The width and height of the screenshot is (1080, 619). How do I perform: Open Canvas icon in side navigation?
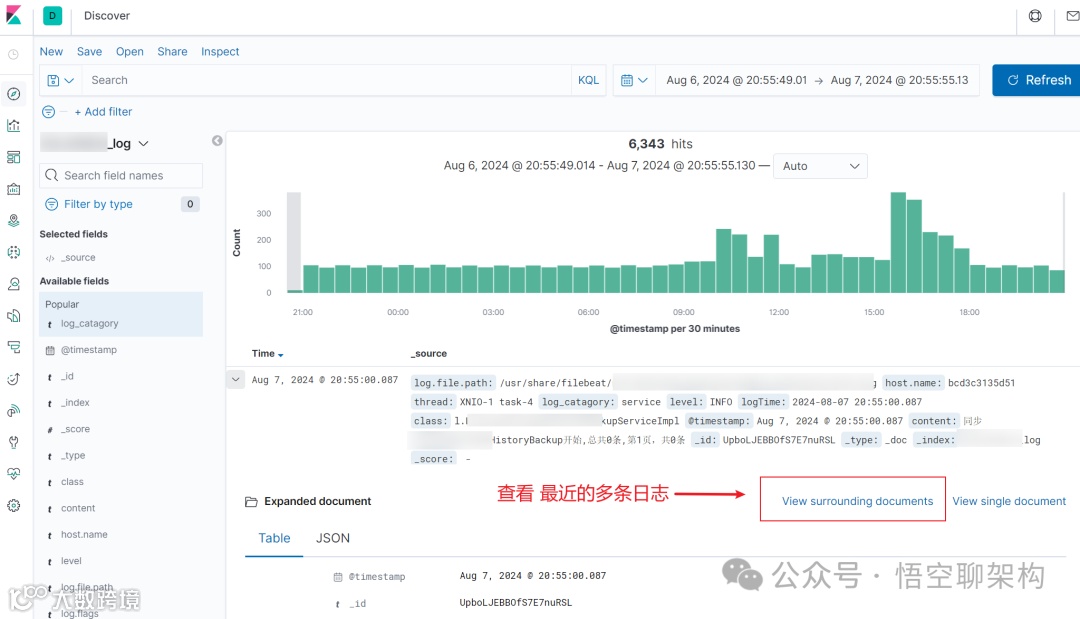(x=14, y=189)
